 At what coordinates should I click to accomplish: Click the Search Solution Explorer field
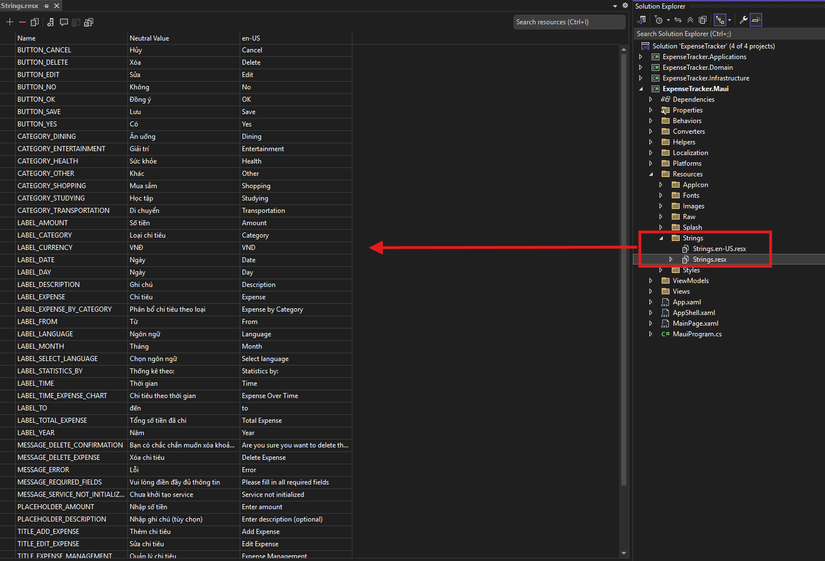click(729, 34)
